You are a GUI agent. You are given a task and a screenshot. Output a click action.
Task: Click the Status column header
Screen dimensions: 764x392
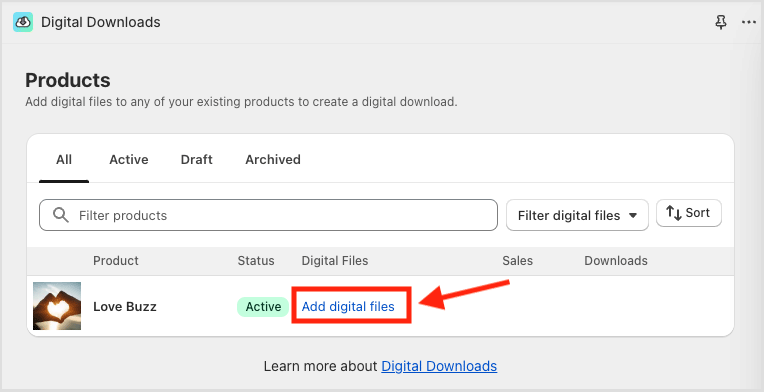click(x=256, y=261)
